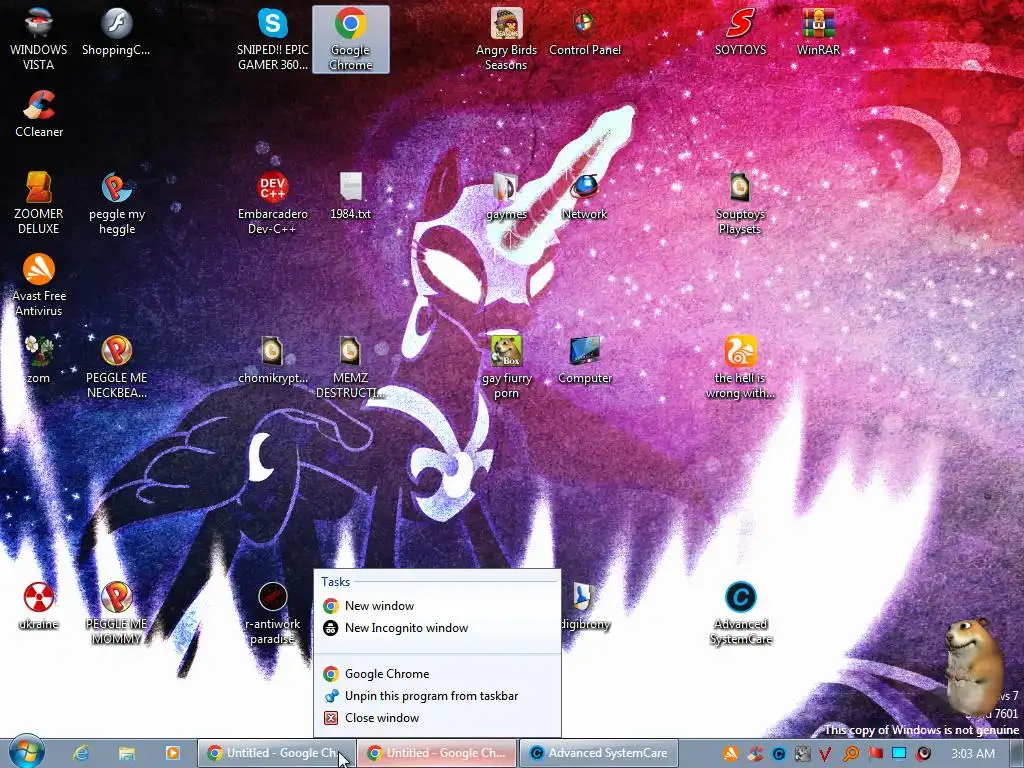Click the gray image tray icon

click(803, 754)
